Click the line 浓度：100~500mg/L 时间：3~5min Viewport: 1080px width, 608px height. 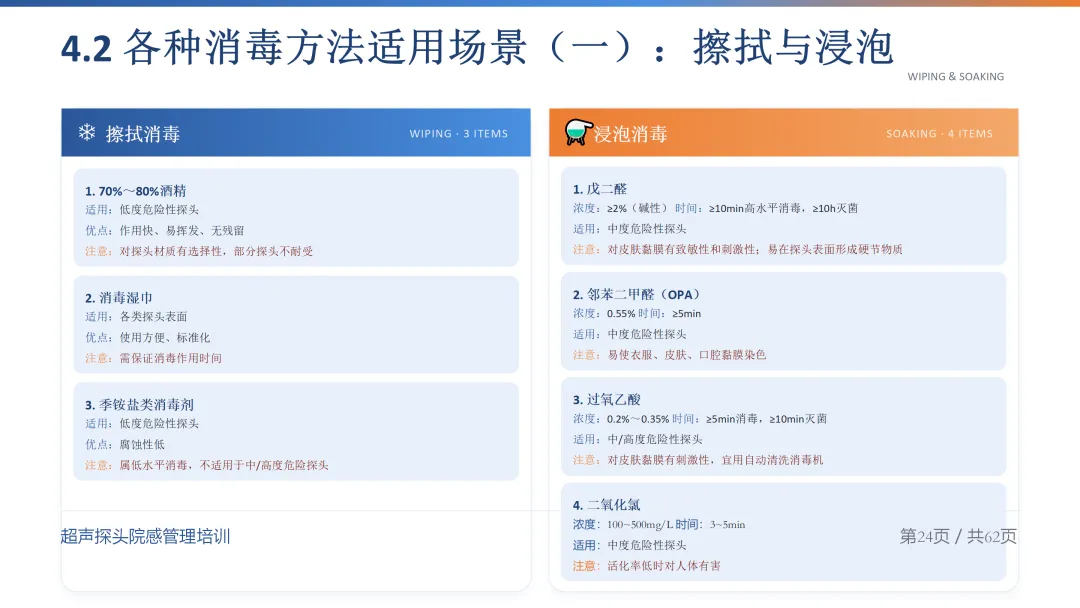[x=659, y=524]
